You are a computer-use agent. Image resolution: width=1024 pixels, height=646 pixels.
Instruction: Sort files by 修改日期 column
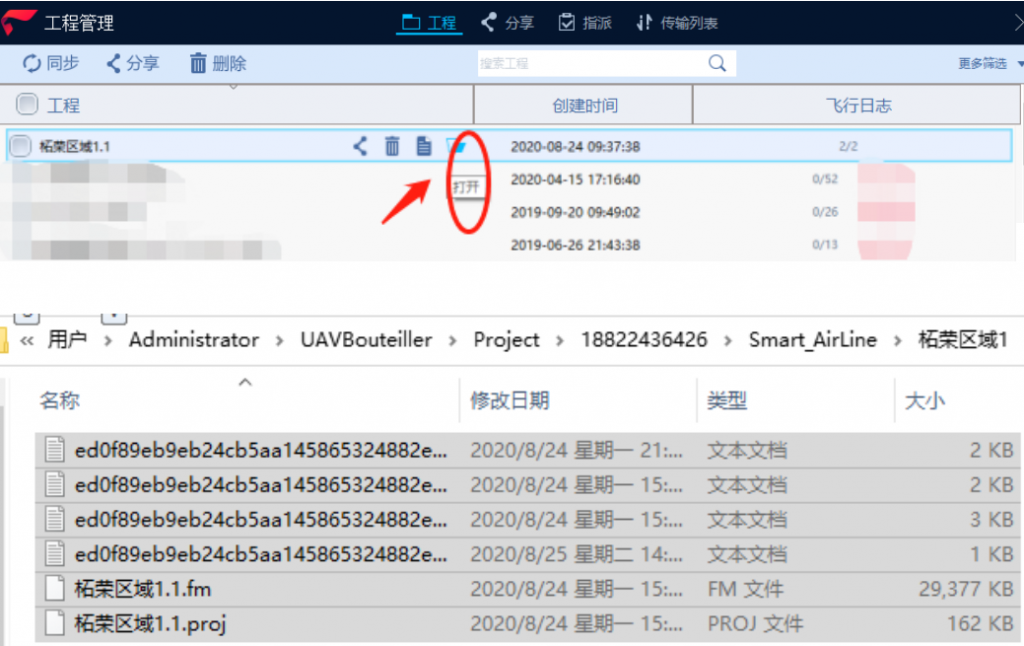click(509, 400)
